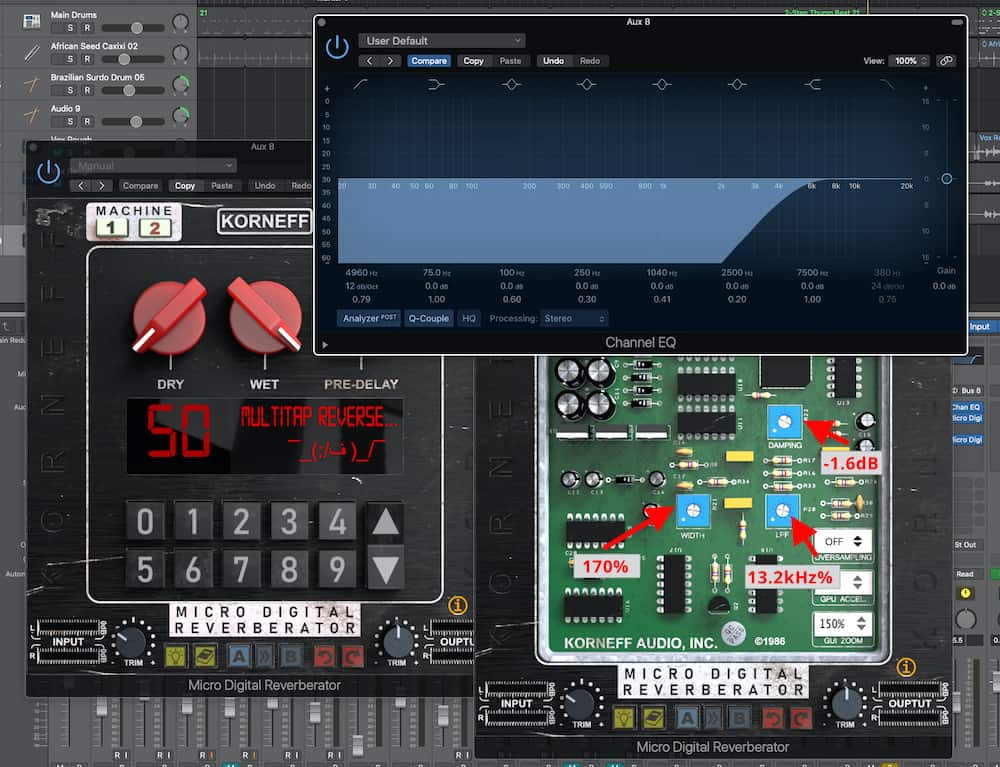Click previous preset arrow in the reverb header
The image size is (1000, 767).
click(80, 186)
